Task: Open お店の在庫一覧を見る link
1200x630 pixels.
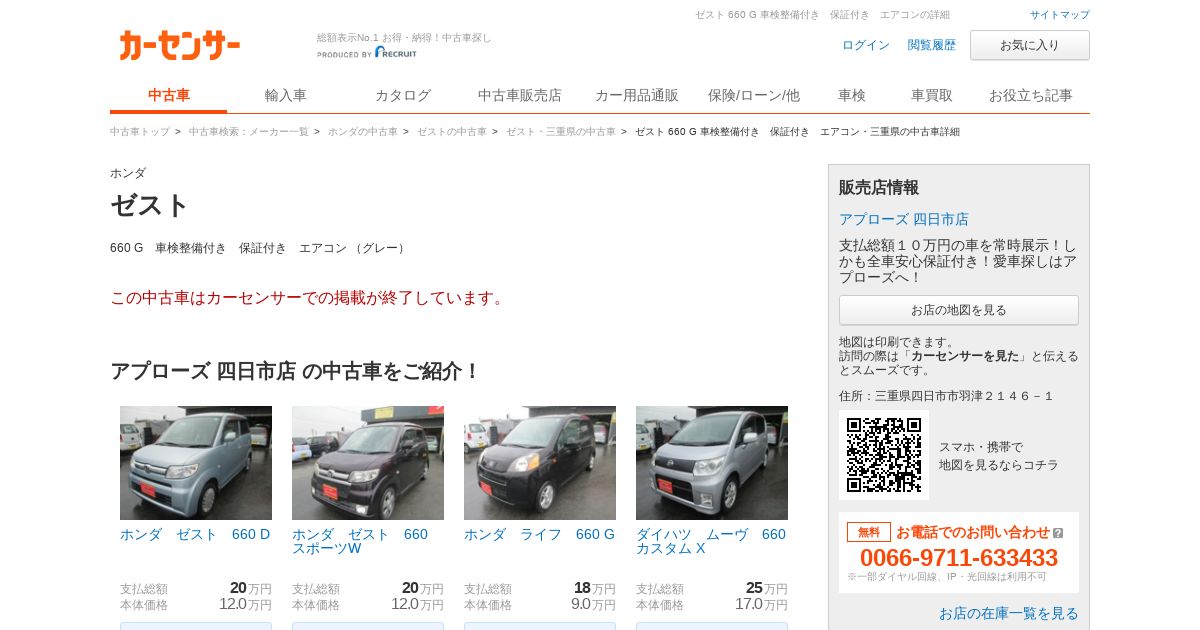Action: (x=1008, y=613)
